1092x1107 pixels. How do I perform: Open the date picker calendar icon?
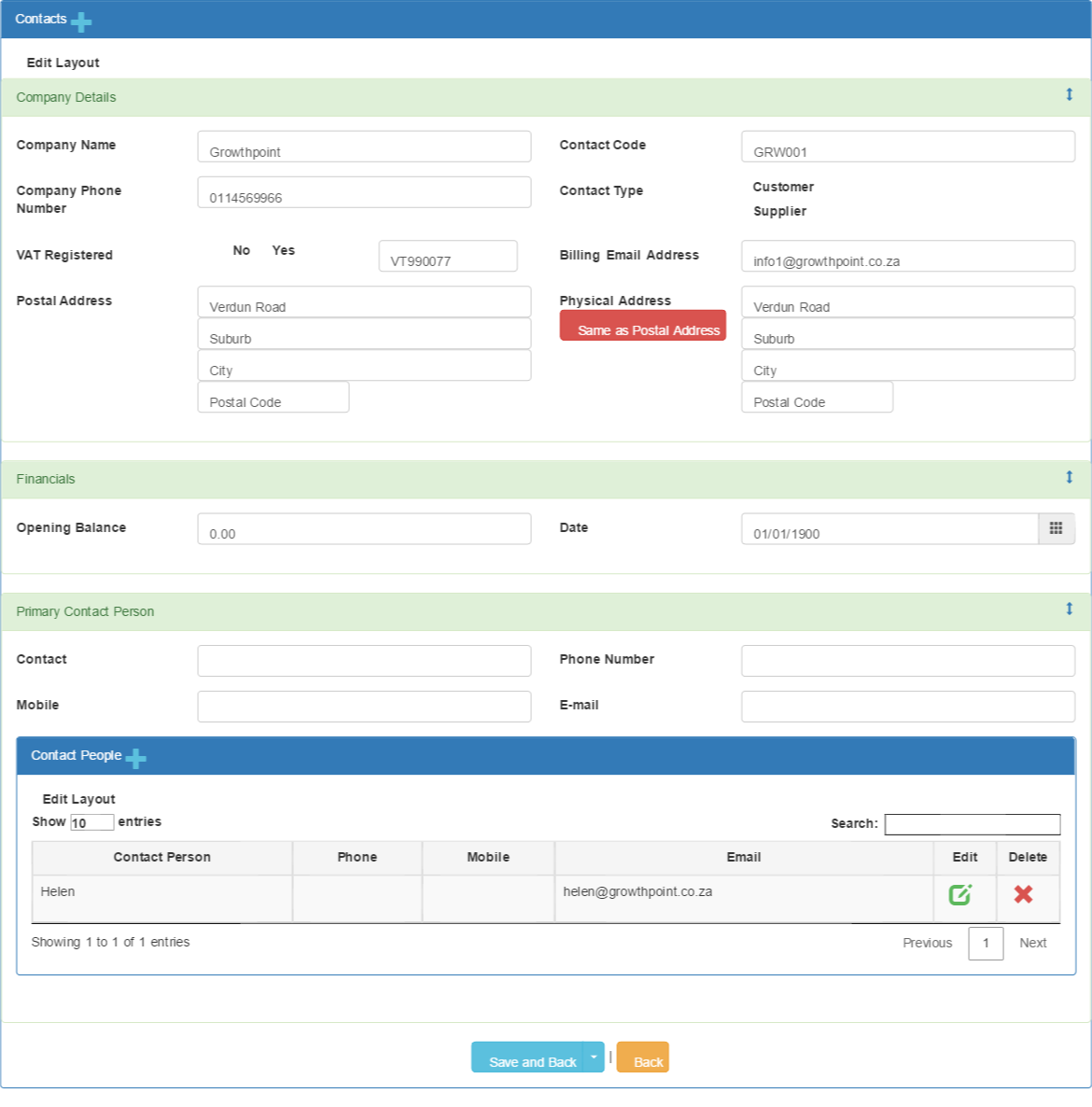click(x=1056, y=529)
